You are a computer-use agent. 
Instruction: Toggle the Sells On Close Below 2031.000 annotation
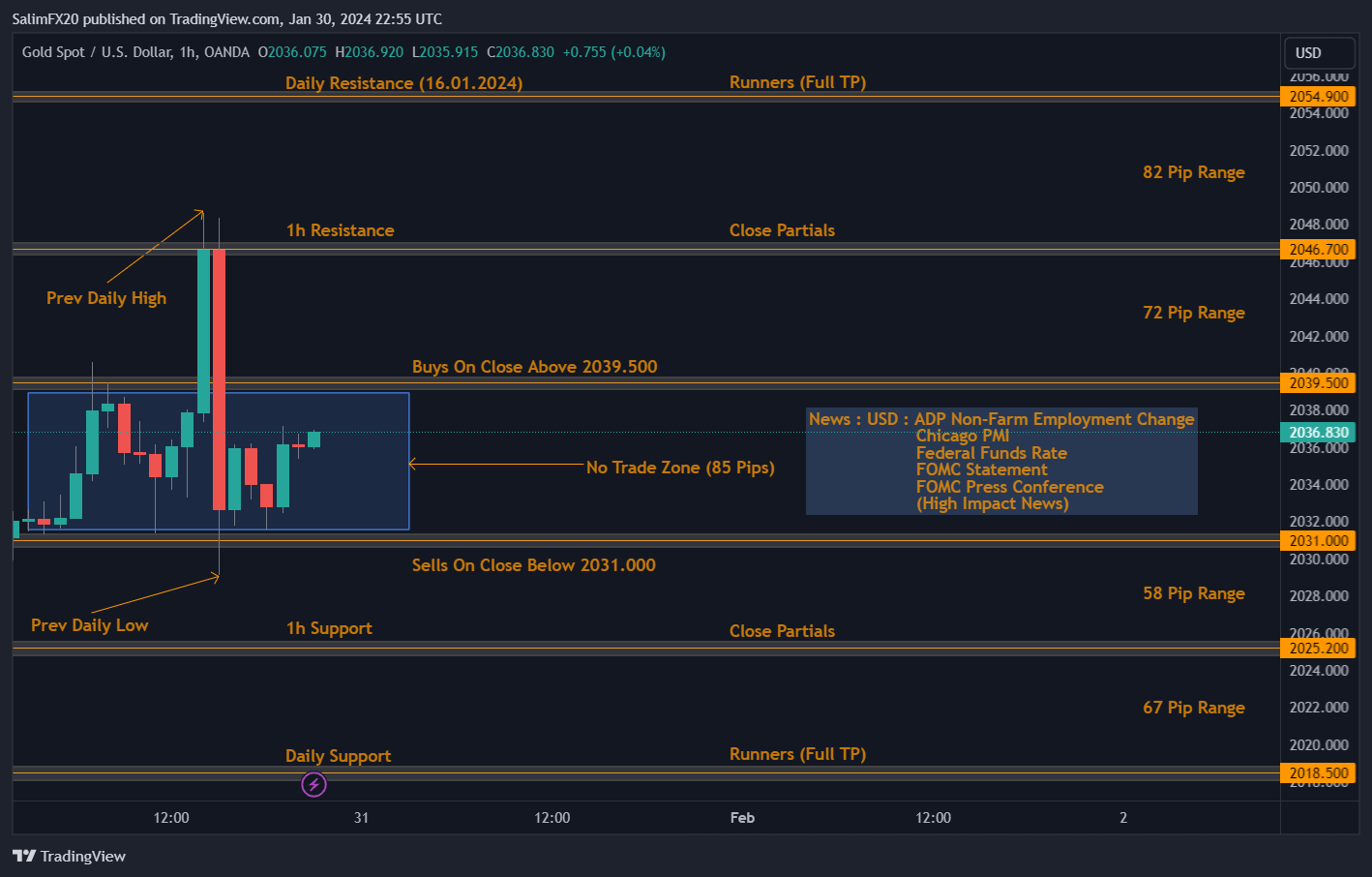[533, 564]
